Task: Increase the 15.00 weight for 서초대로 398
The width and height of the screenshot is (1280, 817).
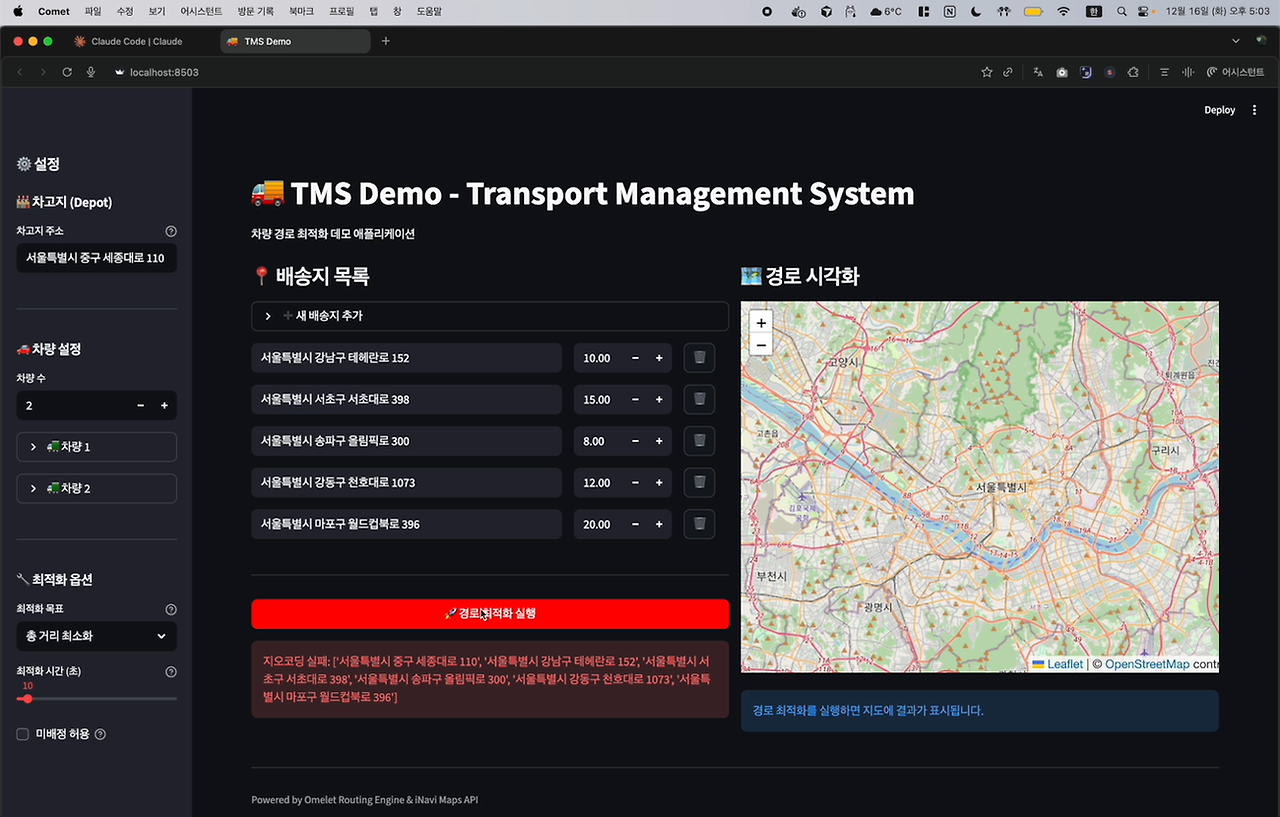Action: (x=659, y=399)
